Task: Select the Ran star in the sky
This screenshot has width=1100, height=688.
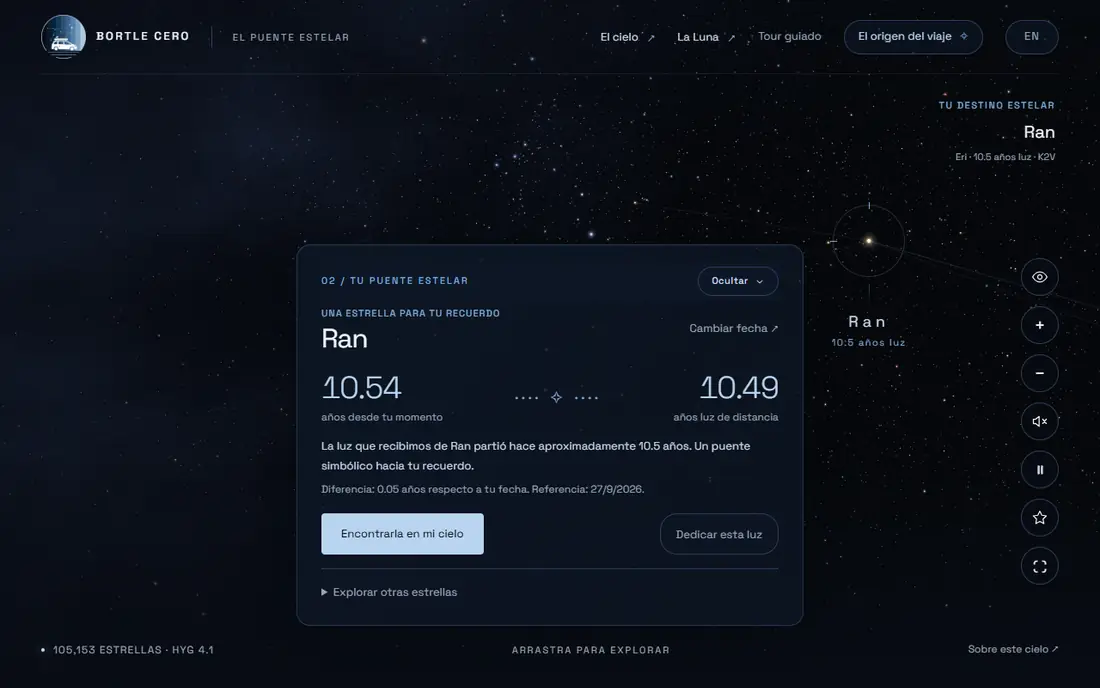Action: (x=868, y=241)
